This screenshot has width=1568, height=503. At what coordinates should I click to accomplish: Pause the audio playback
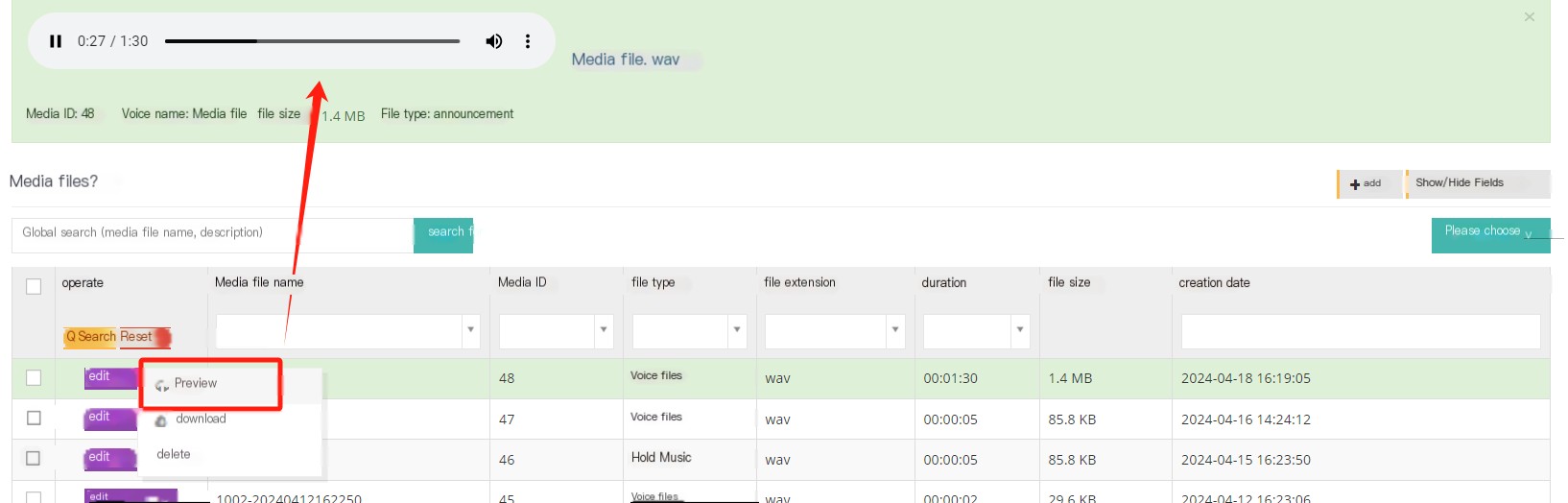click(x=56, y=41)
